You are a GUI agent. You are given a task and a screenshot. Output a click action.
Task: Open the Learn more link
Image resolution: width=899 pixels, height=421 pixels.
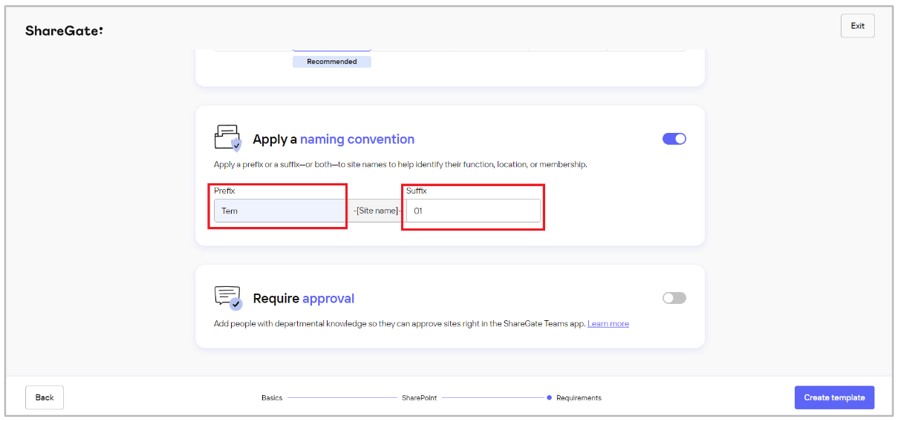pos(608,324)
